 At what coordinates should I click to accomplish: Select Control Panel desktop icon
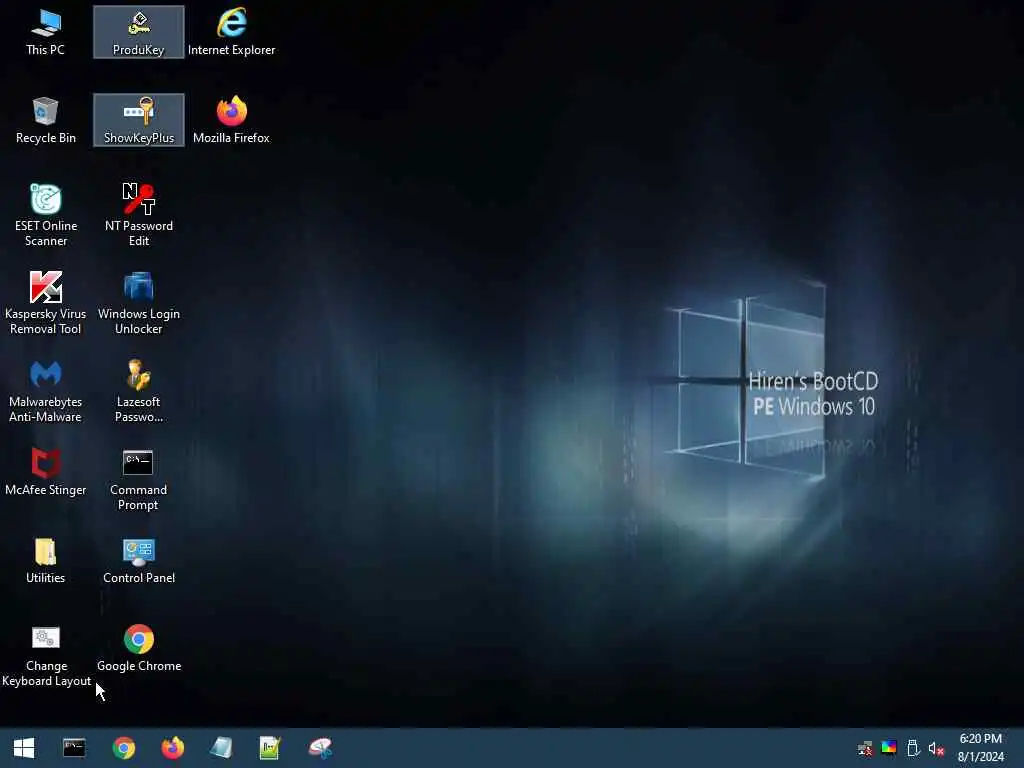(x=138, y=560)
